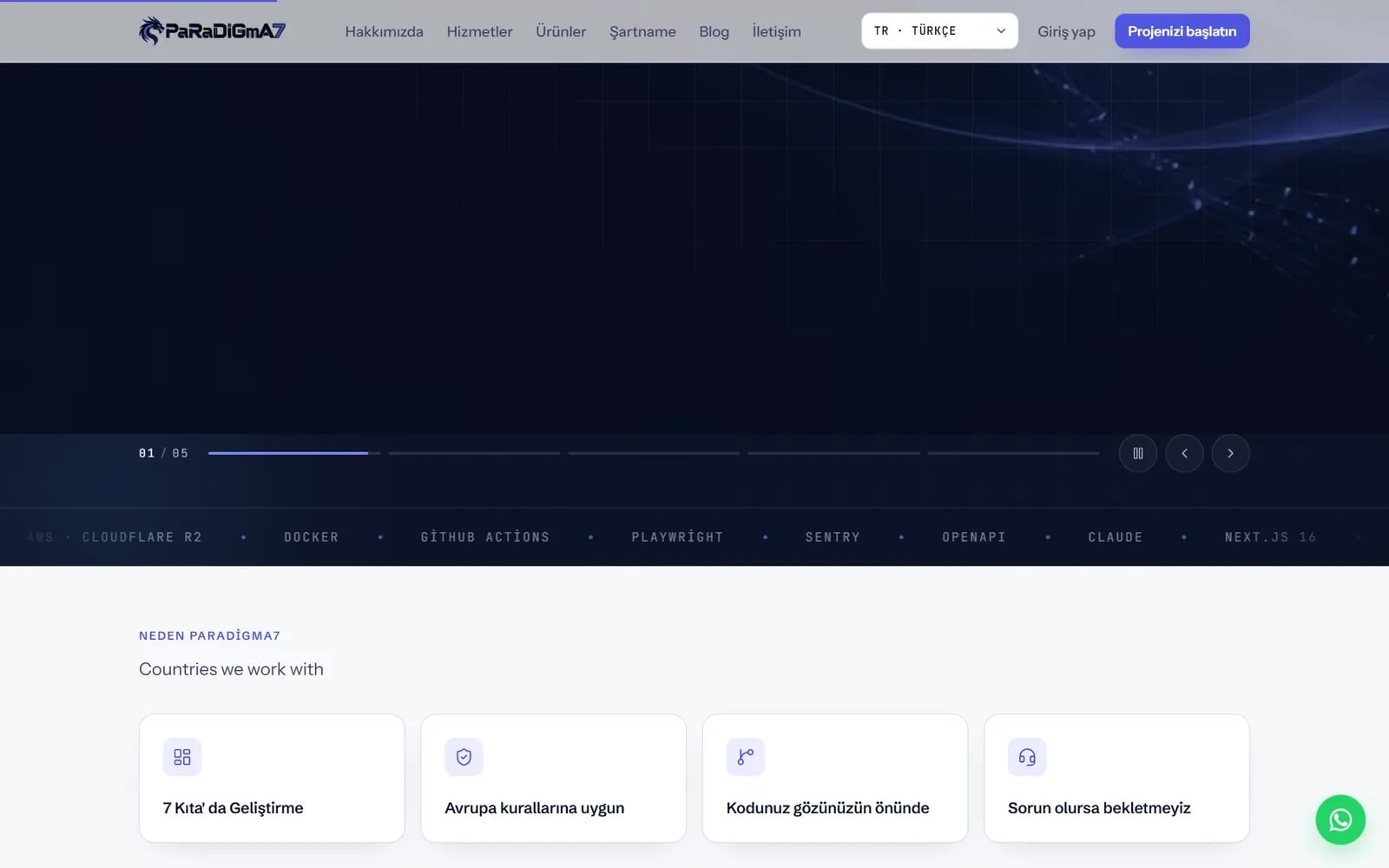Select the Avrupa kurallarına uygun card
Screen dimensions: 1389x868
point(553,778)
